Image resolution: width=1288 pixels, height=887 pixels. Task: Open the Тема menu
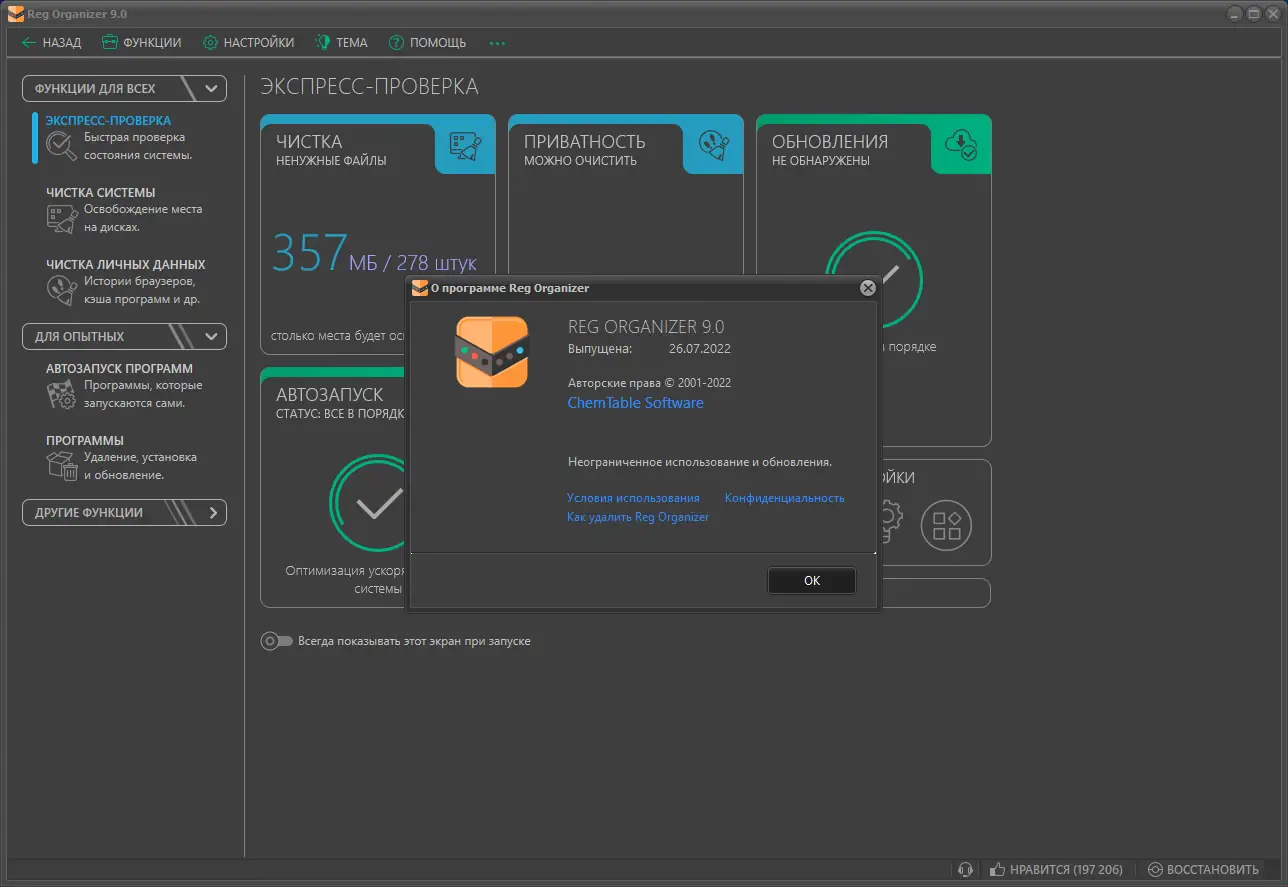point(341,42)
